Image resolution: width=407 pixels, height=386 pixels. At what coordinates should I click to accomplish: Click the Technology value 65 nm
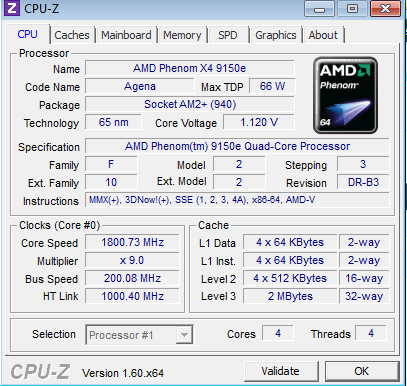(113, 122)
